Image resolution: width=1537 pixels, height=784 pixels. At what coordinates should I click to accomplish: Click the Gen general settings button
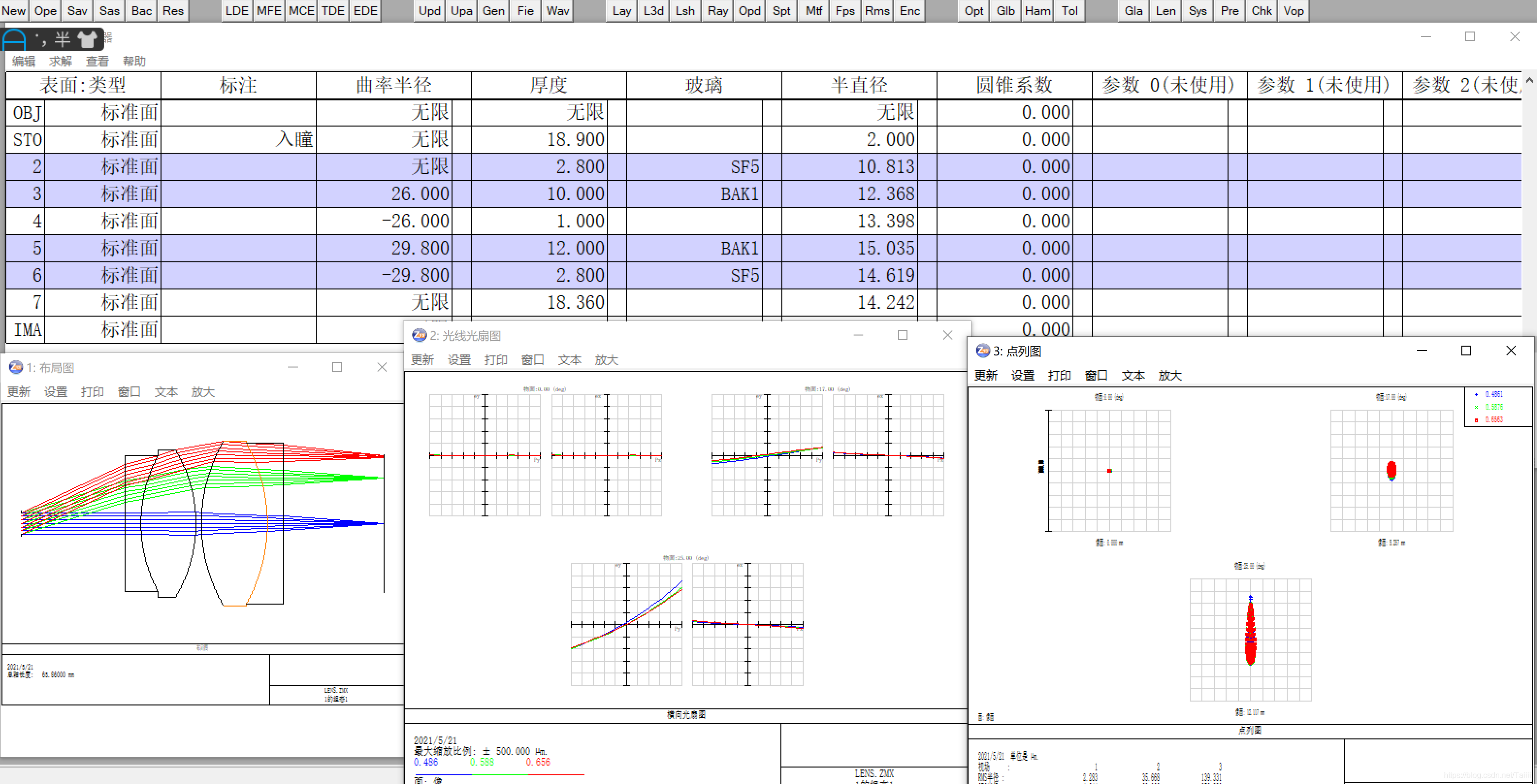pyautogui.click(x=493, y=11)
